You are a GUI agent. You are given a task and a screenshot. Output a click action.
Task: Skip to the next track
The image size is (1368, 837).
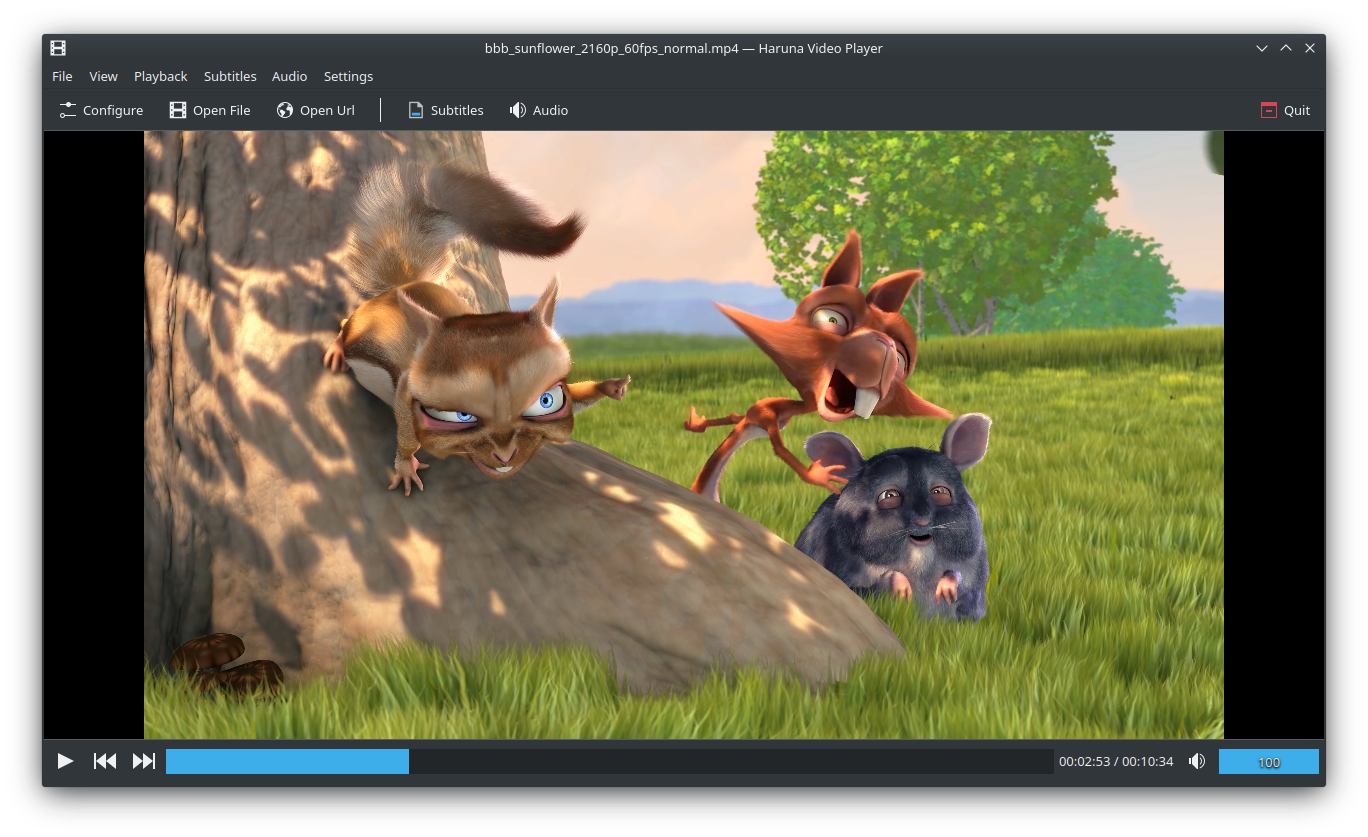(144, 762)
